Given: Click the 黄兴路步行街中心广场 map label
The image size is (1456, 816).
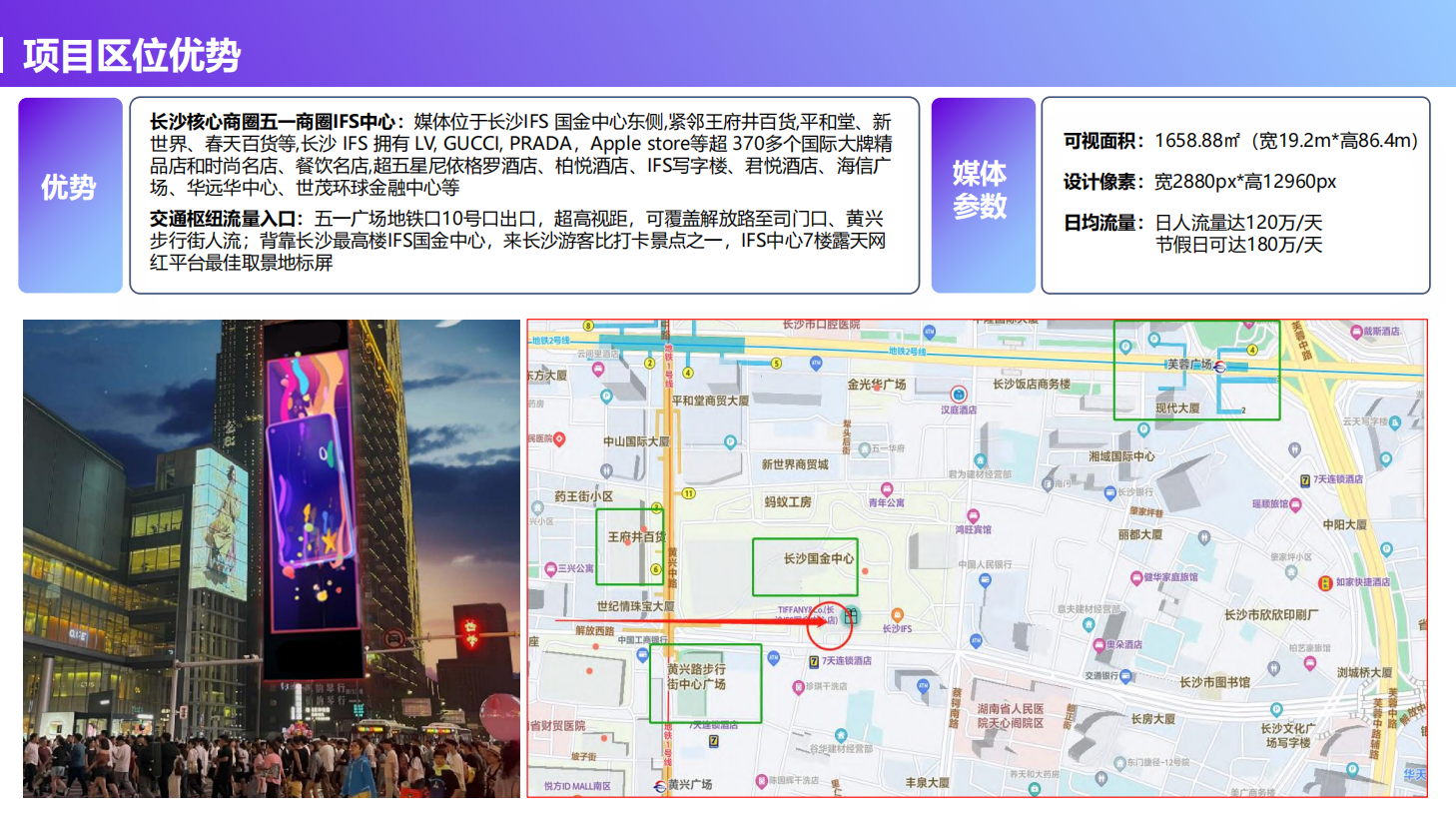Looking at the screenshot, I should coord(697,676).
